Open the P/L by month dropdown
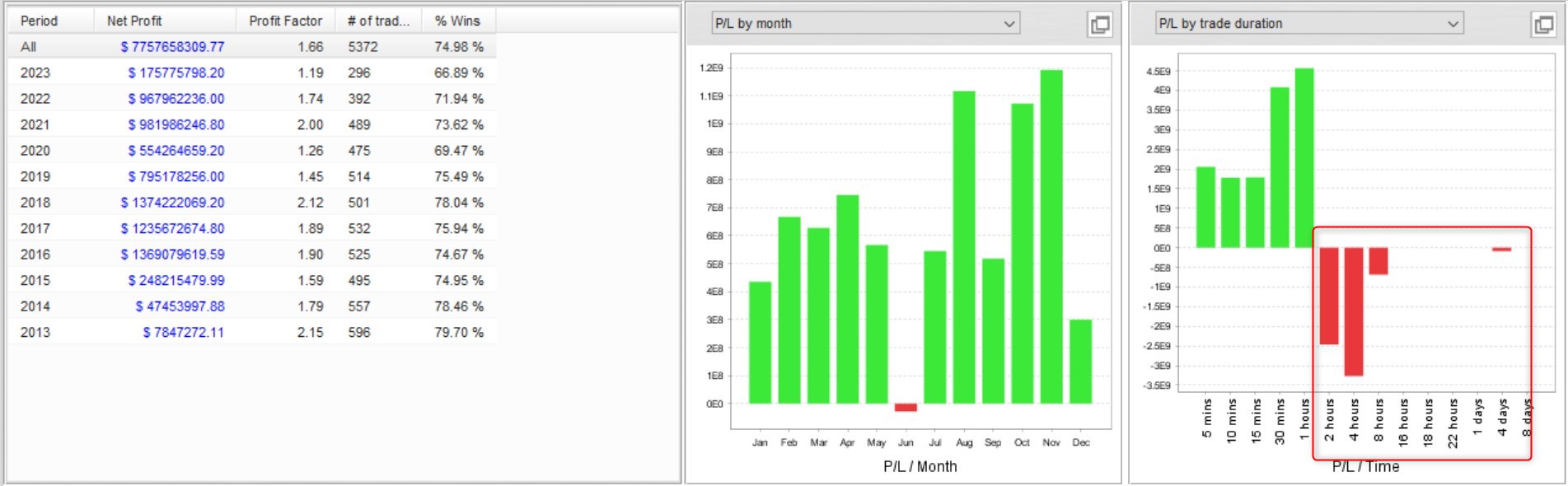This screenshot has height=486, width=1568. 865,24
